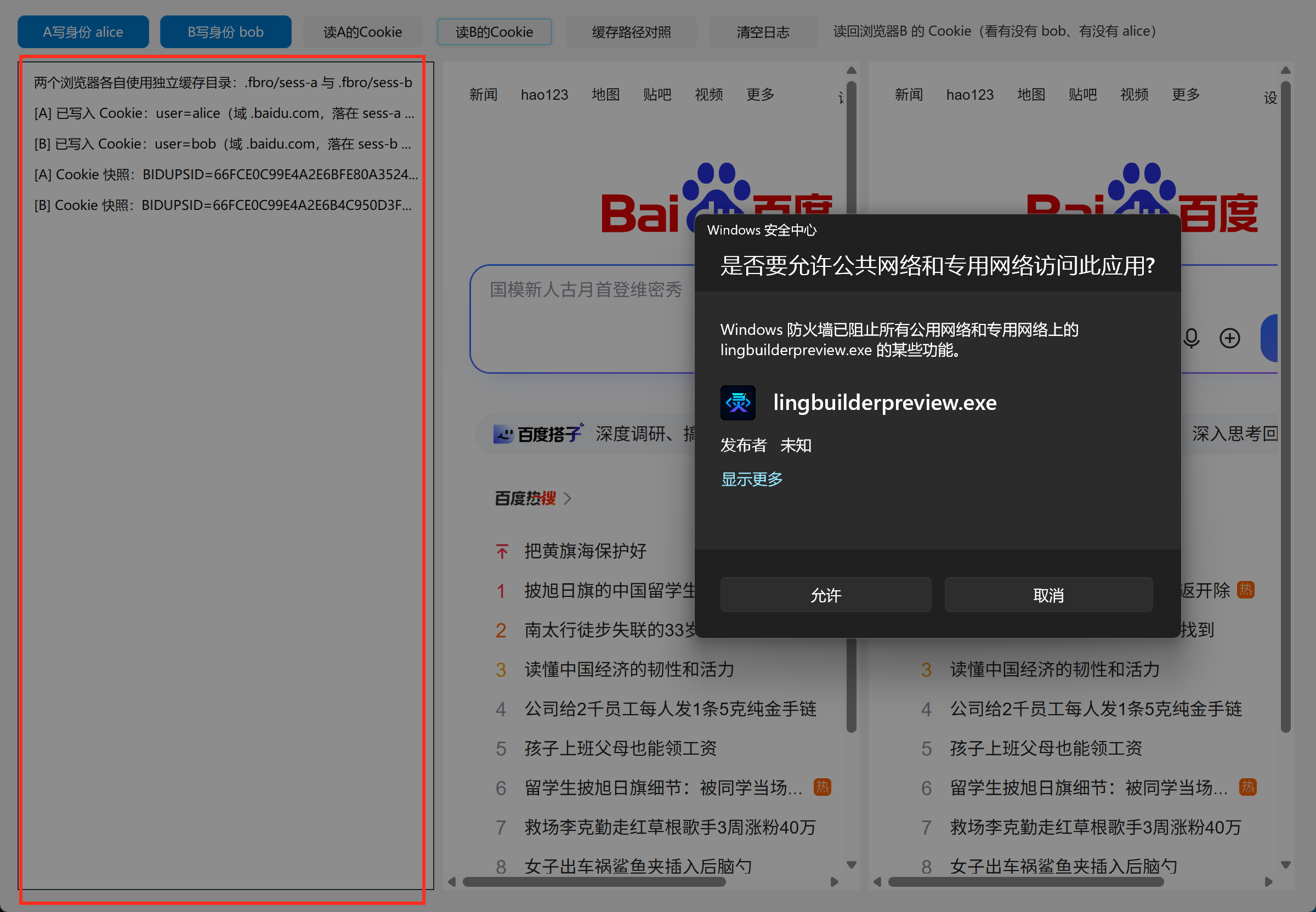Click the A写身份 alice button
This screenshot has width=1316, height=912.
(83, 32)
